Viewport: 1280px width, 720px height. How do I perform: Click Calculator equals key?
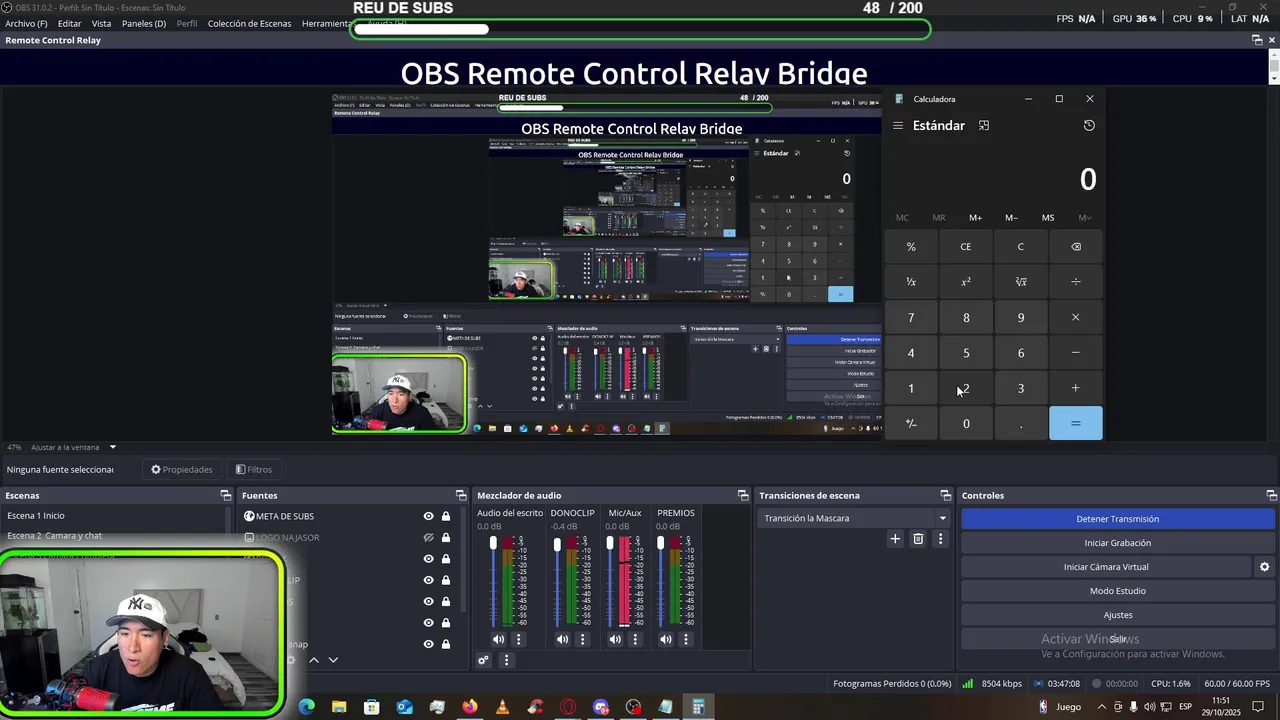coord(1075,424)
